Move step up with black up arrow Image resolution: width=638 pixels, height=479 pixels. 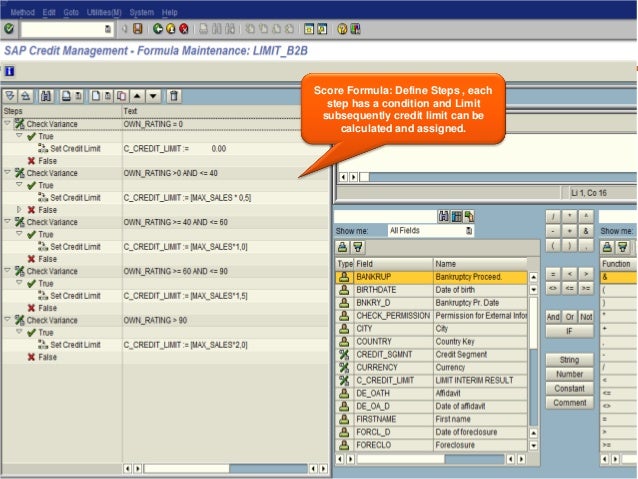(137, 96)
